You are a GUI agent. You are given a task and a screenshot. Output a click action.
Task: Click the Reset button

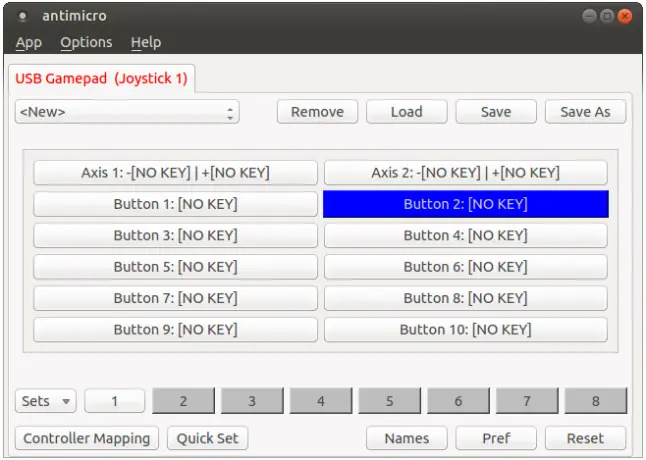[585, 438]
